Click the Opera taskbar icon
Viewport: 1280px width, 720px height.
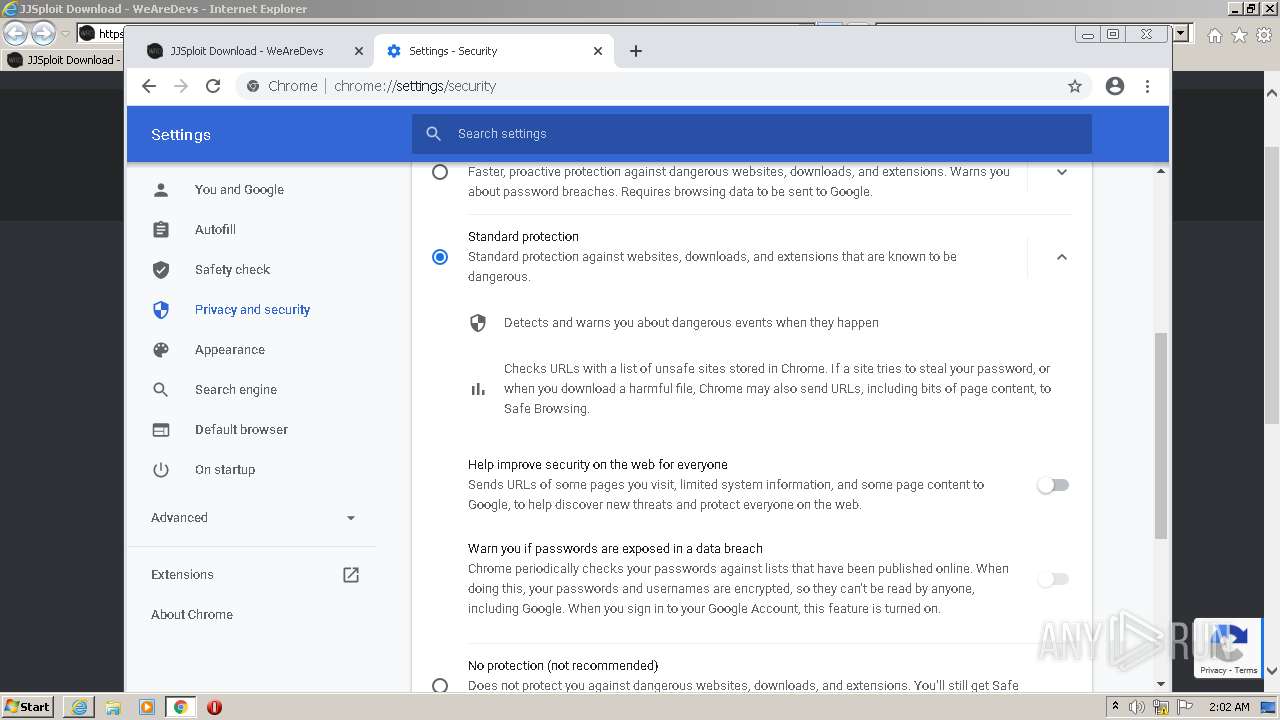[214, 707]
